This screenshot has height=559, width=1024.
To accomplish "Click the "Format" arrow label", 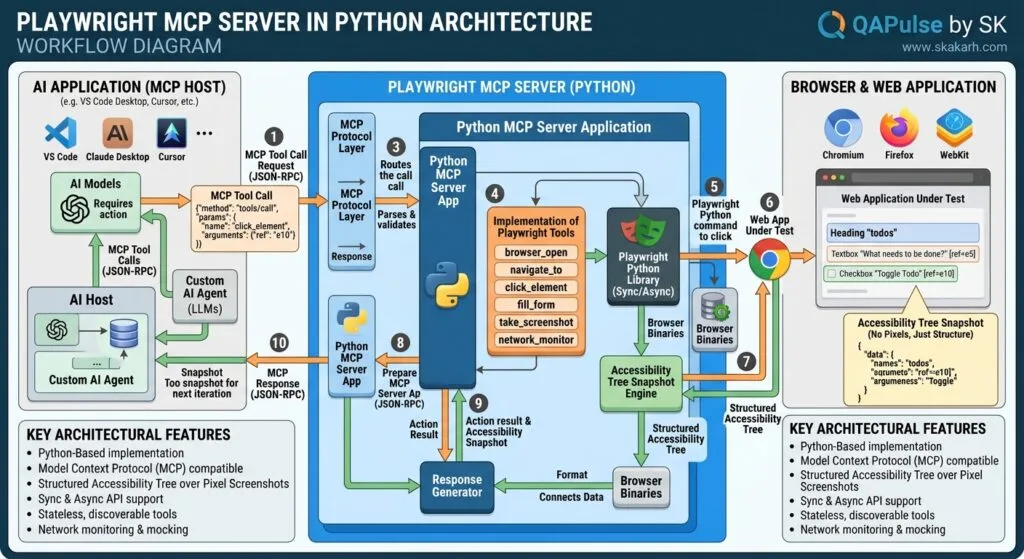I will (x=572, y=475).
